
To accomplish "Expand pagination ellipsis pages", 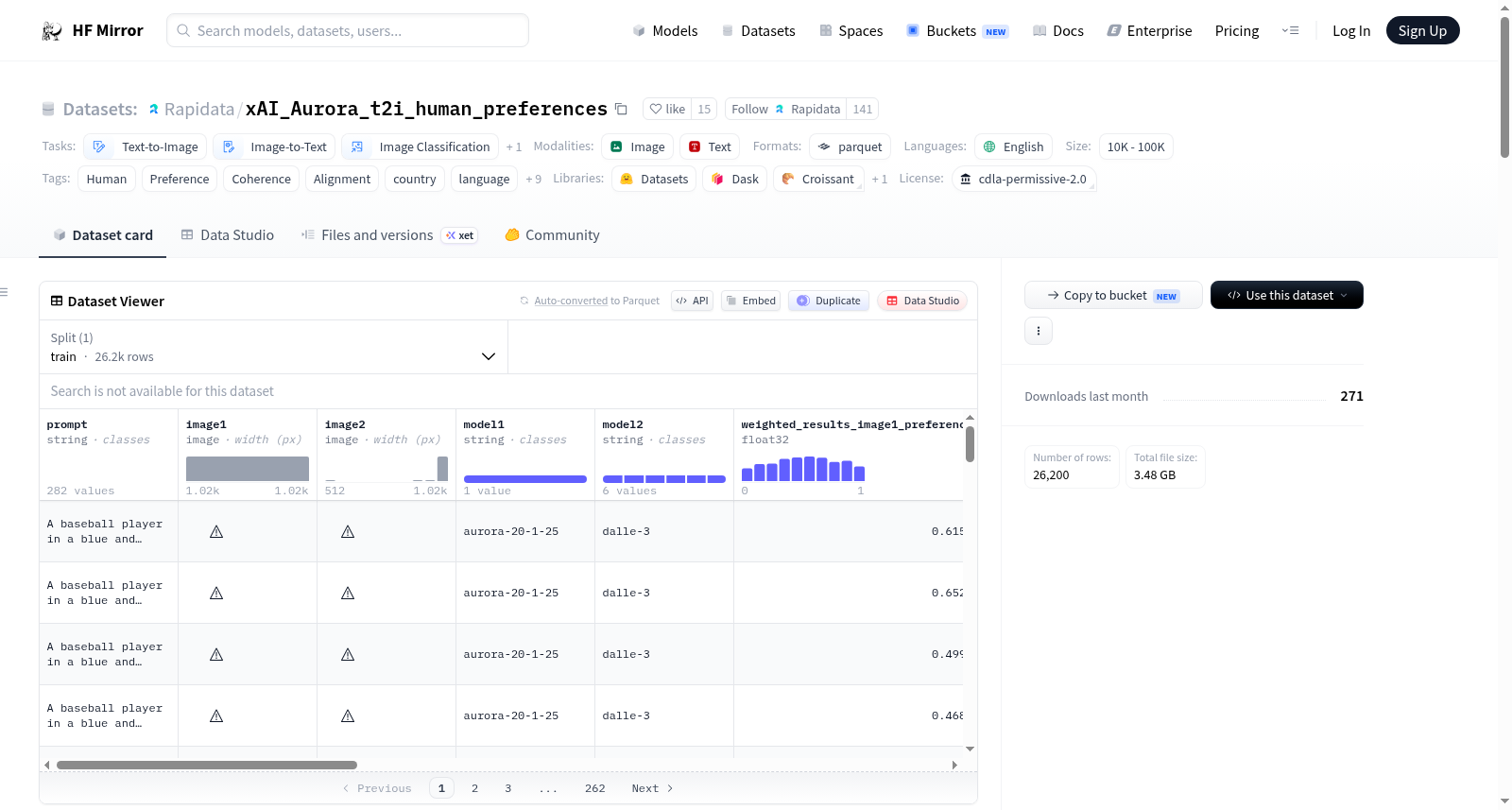I will pyautogui.click(x=548, y=788).
